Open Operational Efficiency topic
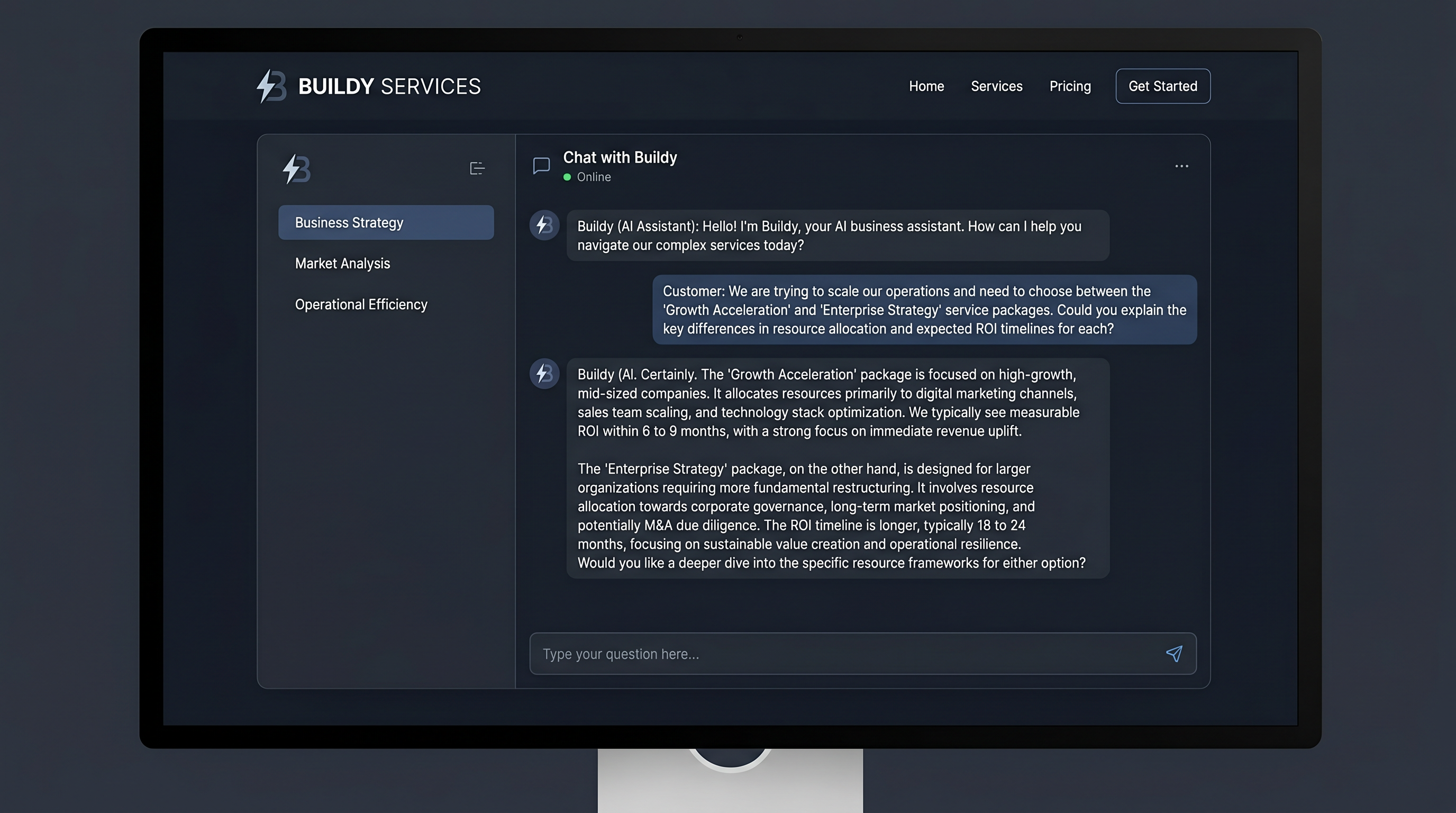 coord(361,305)
